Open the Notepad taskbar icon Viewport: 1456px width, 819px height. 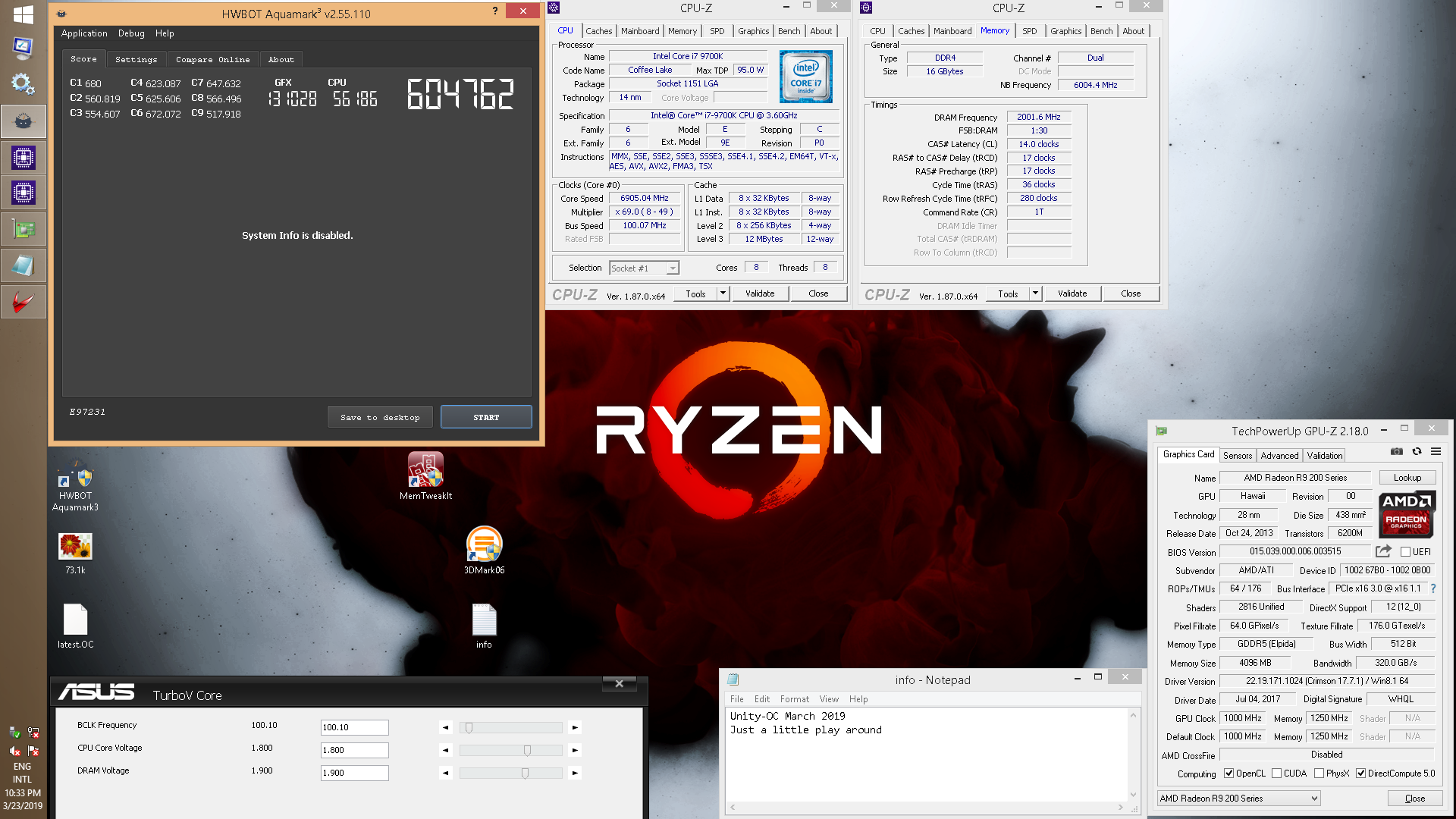click(23, 265)
